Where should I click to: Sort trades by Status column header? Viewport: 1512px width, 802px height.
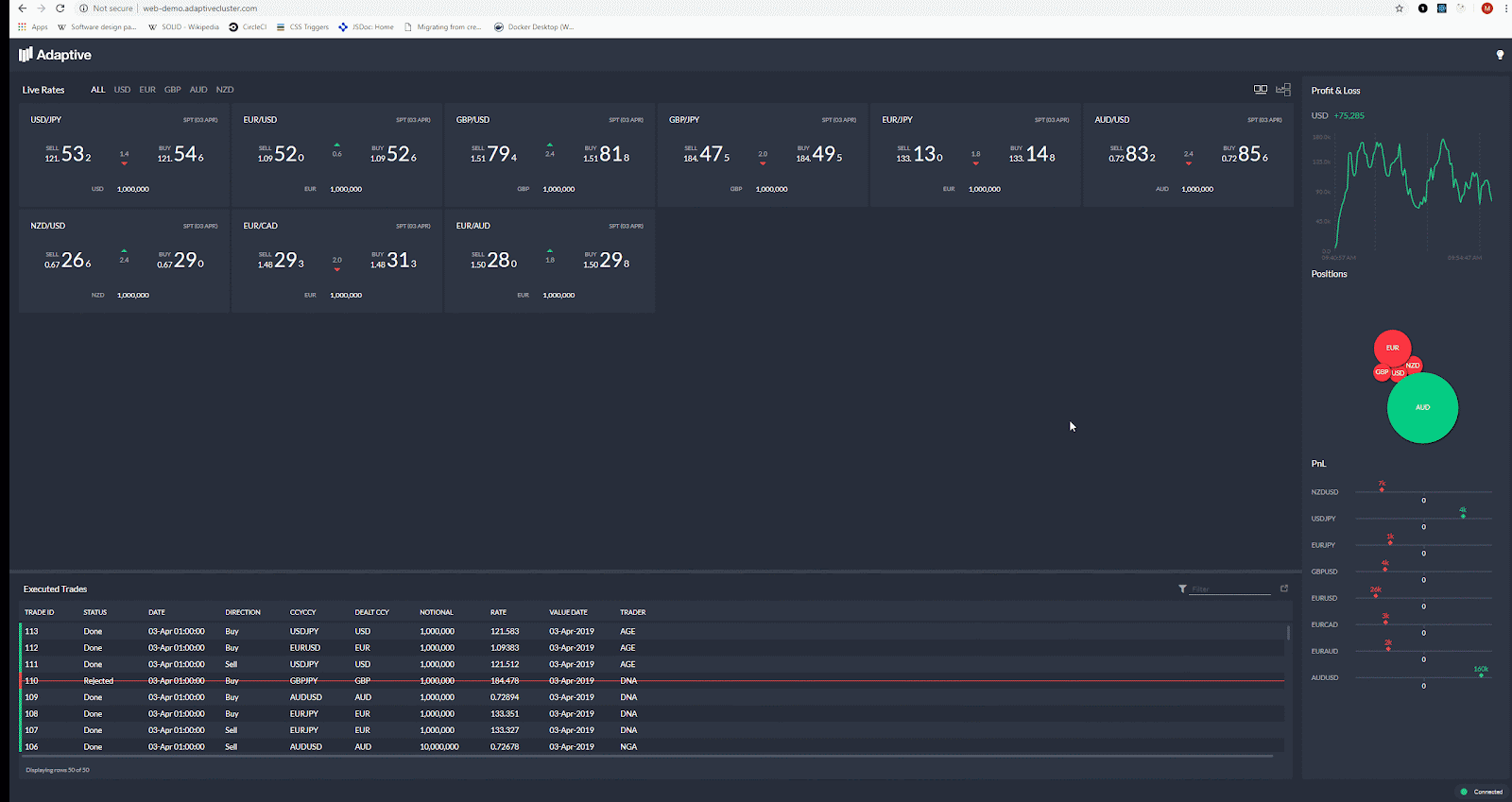94,612
